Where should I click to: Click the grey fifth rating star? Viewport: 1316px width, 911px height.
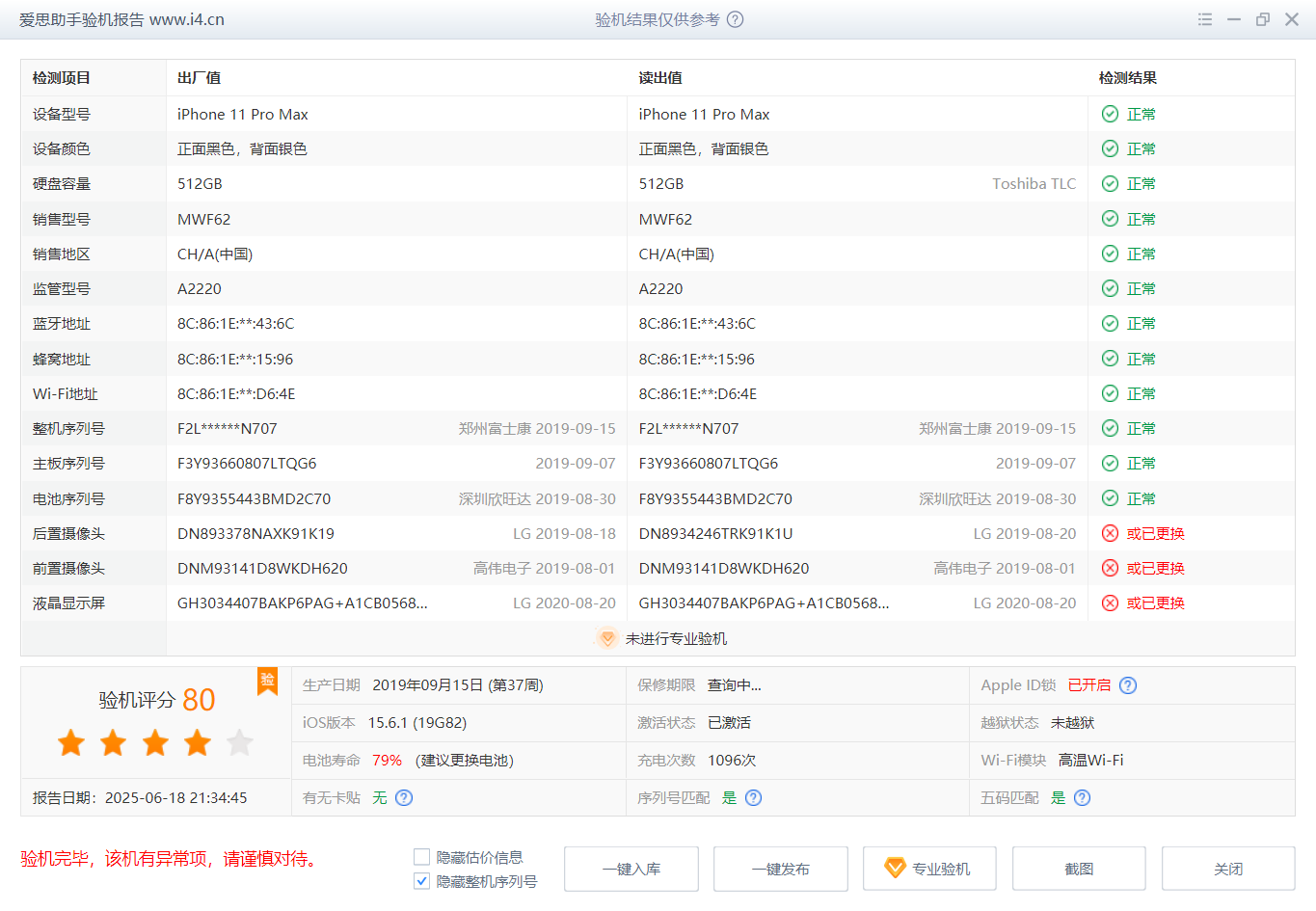(239, 742)
